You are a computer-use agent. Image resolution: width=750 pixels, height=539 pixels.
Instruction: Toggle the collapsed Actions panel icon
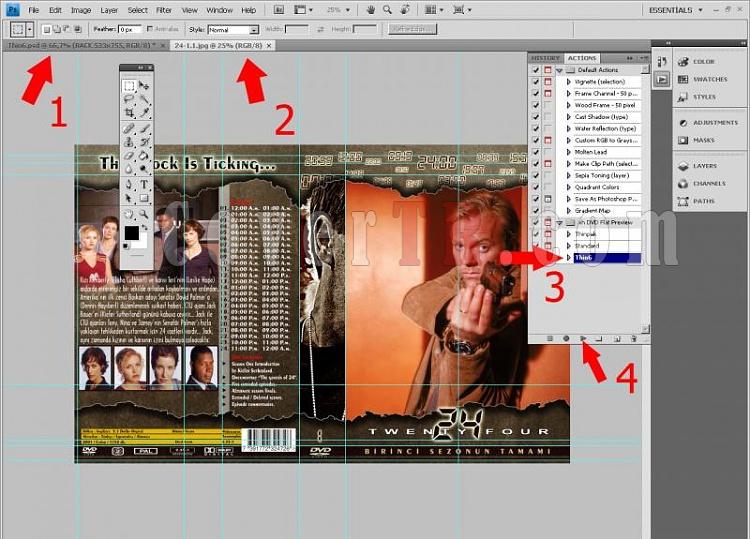pos(662,78)
